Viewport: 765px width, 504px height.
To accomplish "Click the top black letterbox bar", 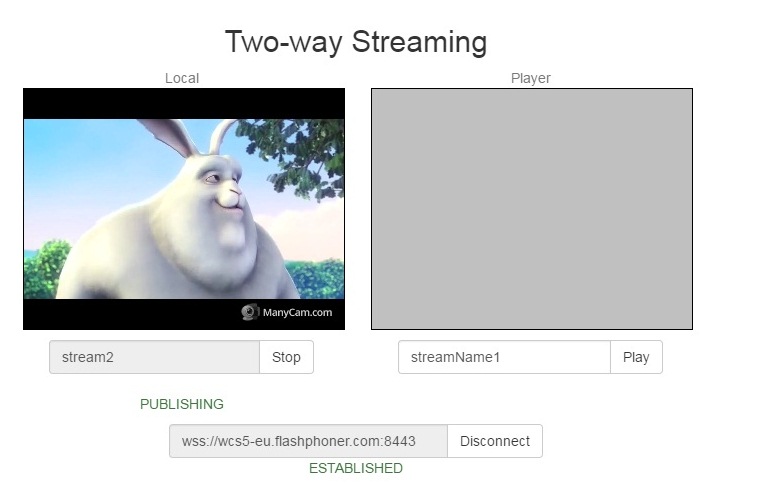I will point(183,103).
